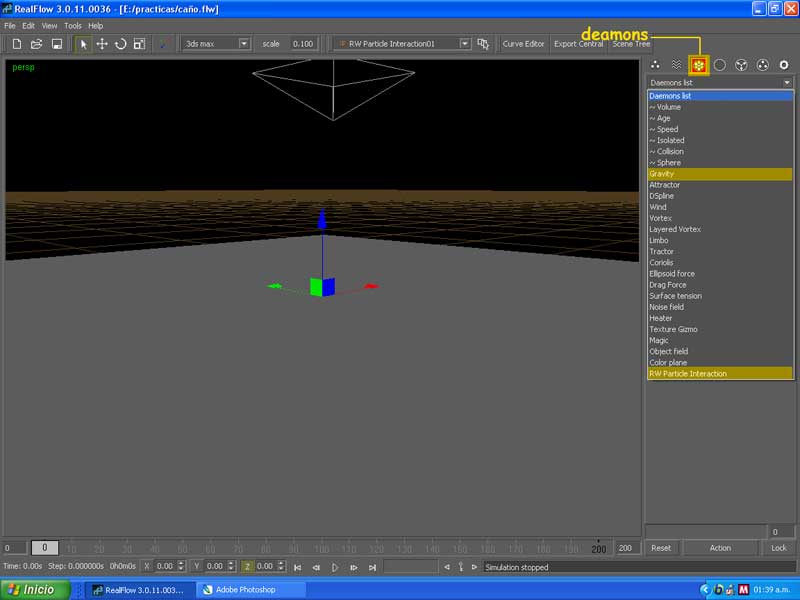Viewport: 800px width, 600px height.
Task: Open the Edit menu
Action: pos(29,26)
